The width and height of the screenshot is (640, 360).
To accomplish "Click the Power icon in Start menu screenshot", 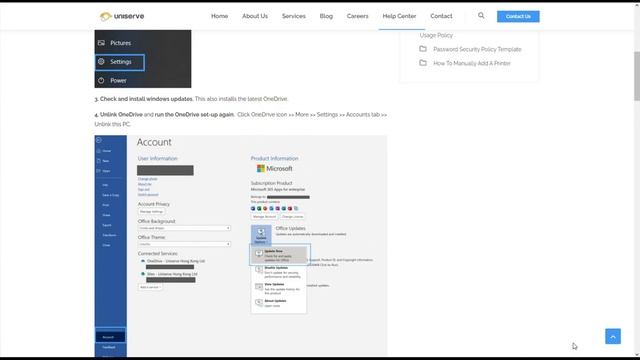I will point(101,80).
